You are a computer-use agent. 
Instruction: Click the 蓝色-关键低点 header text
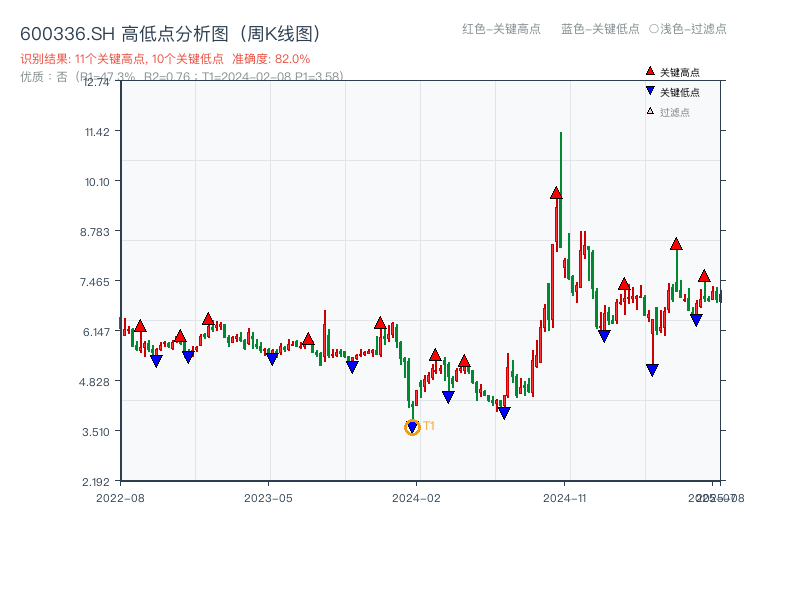[x=600, y=29]
